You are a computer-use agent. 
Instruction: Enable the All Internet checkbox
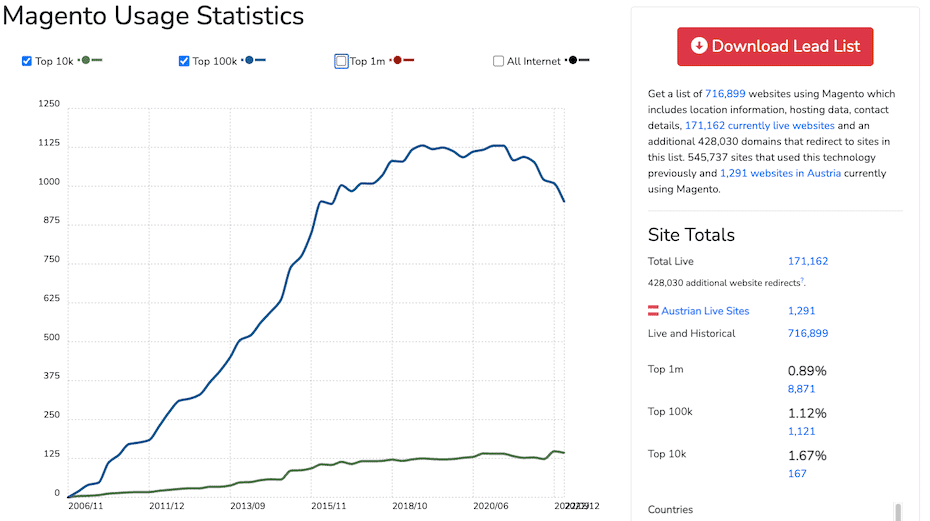tap(498, 61)
